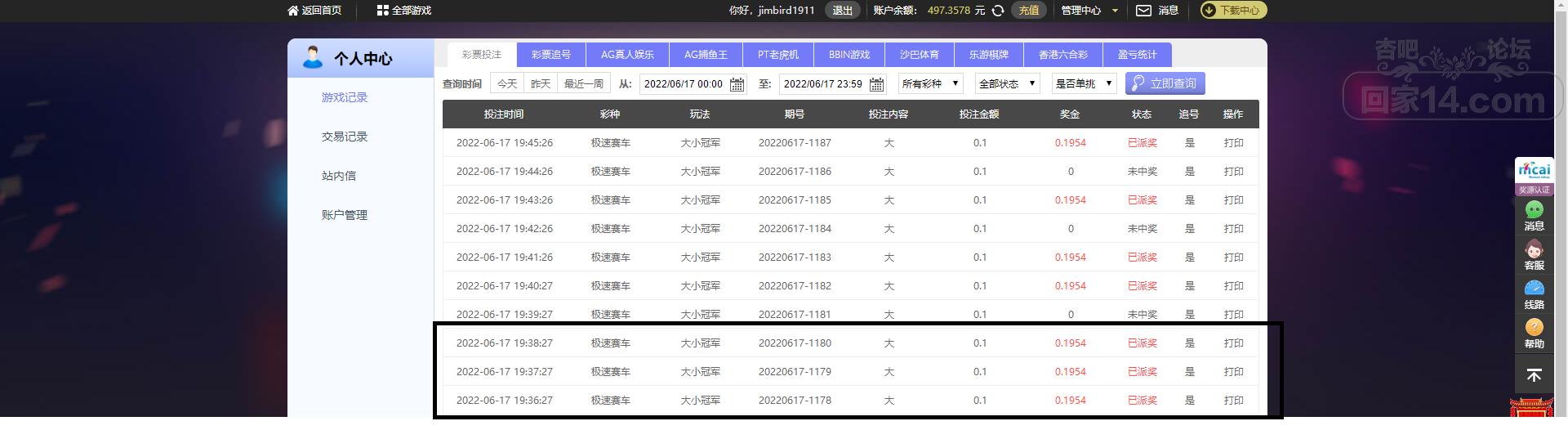
Task: Open the PT老虎机 tab
Action: click(778, 55)
